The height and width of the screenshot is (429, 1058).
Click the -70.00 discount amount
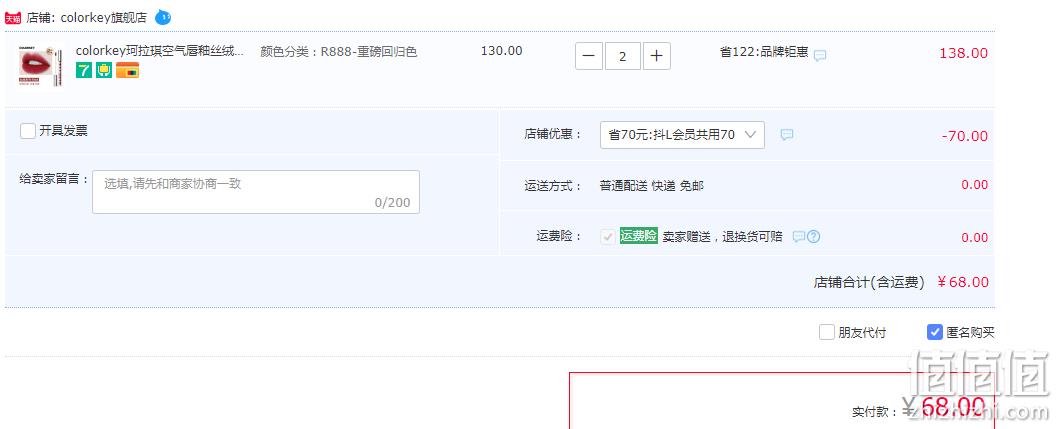tap(965, 136)
